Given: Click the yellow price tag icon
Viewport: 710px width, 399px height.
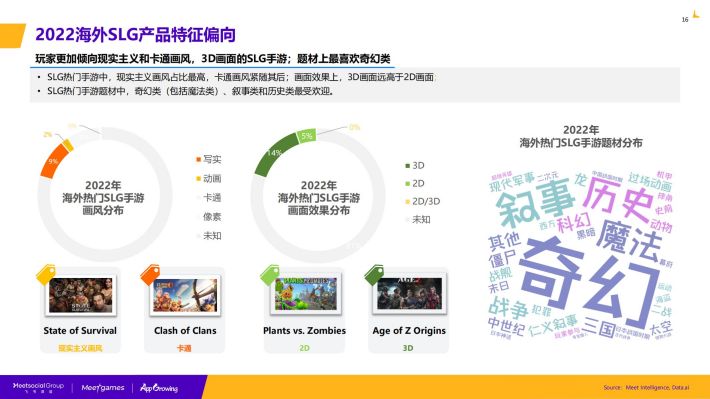Looking at the screenshot, I should click(46, 274).
